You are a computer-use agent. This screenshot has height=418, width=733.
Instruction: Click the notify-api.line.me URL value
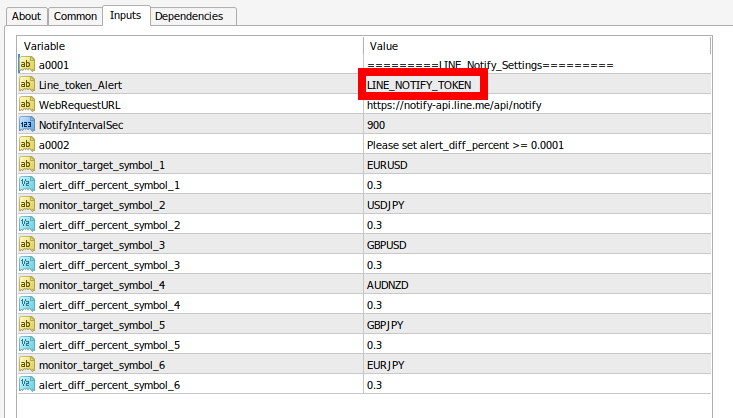point(454,105)
